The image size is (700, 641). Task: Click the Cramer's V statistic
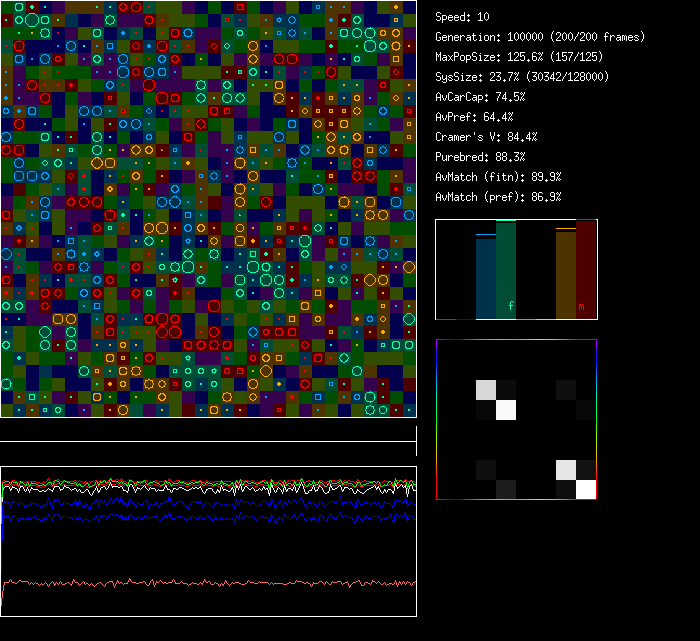[487, 137]
